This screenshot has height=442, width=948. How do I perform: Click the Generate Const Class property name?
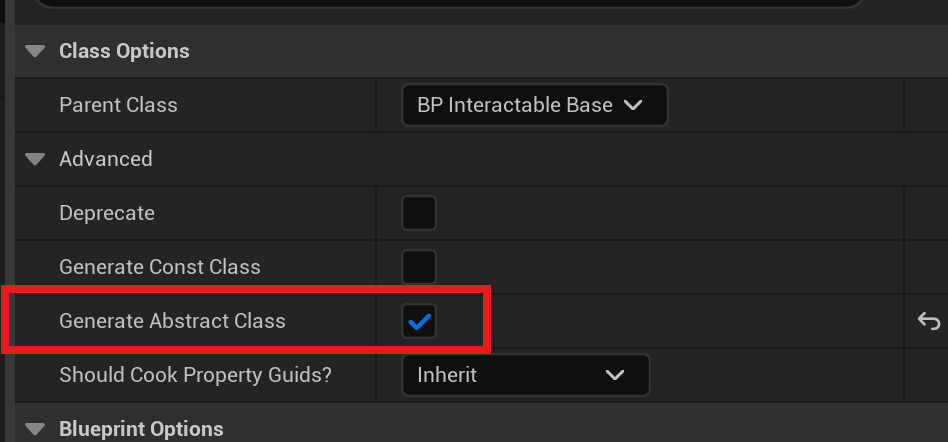coord(160,267)
